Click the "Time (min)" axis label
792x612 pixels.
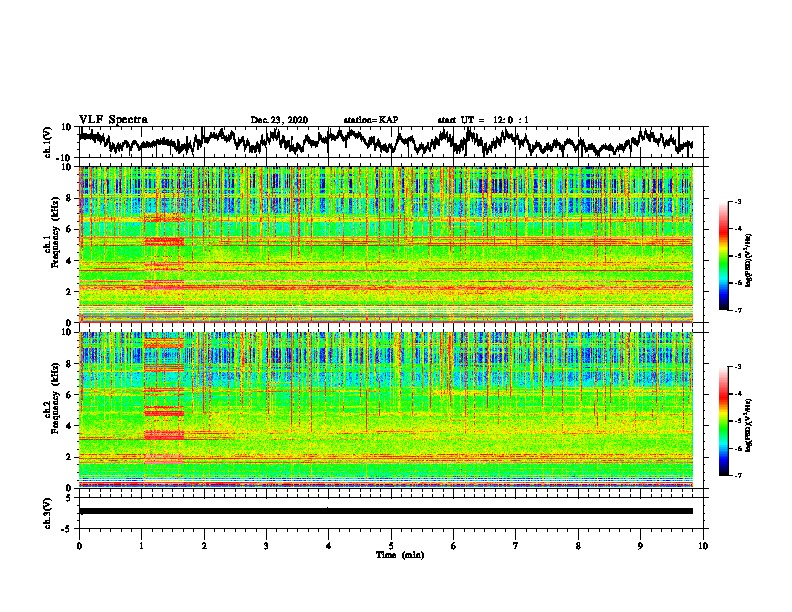[x=400, y=555]
